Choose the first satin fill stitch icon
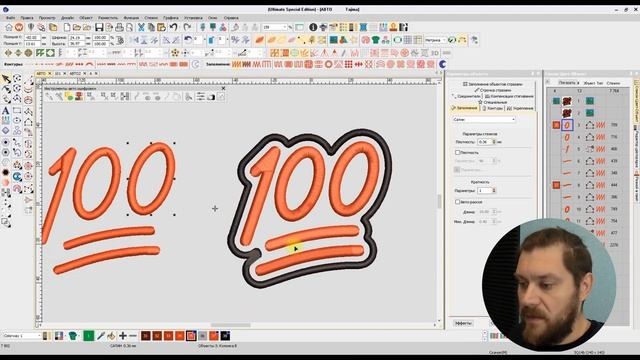 pyautogui.click(x=236, y=64)
